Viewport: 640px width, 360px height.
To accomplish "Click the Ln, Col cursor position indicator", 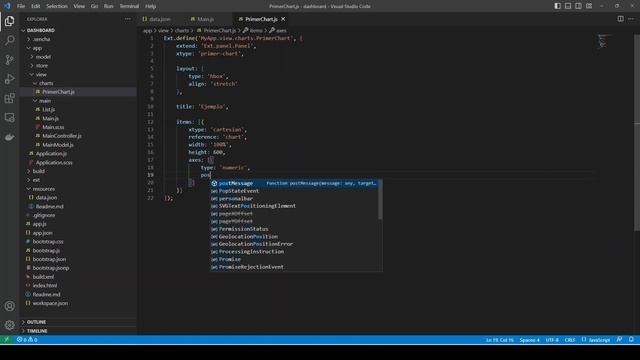I will pos(500,340).
